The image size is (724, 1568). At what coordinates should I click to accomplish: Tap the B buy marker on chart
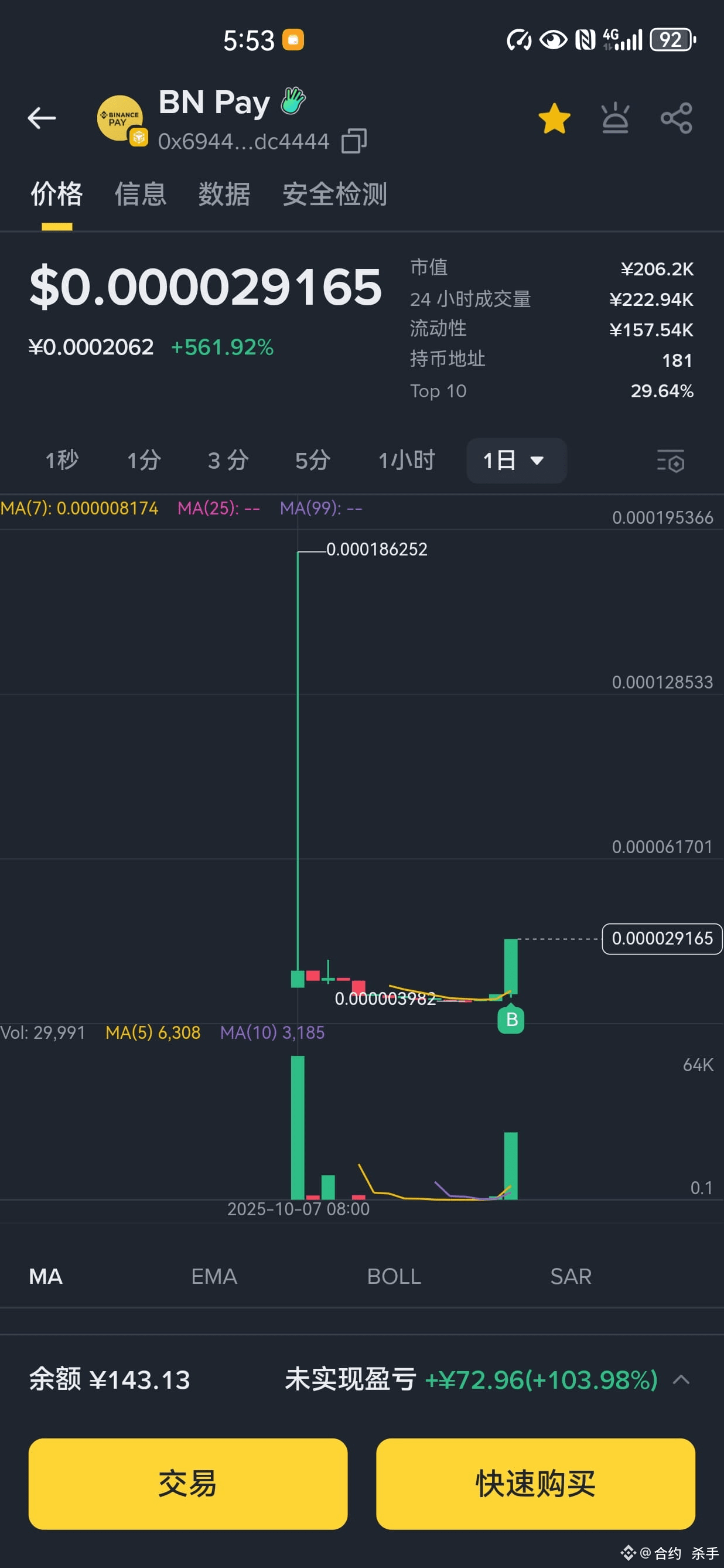pos(511,1020)
